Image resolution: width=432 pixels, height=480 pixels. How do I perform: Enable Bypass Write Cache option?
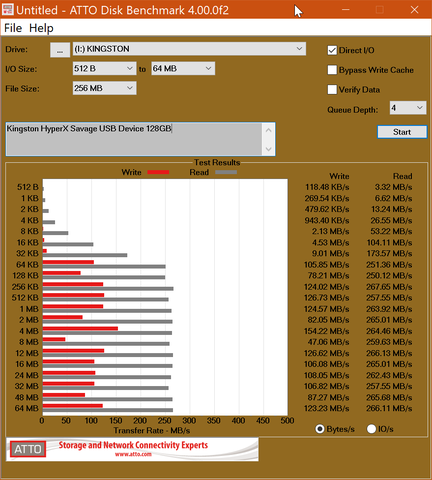coord(332,70)
